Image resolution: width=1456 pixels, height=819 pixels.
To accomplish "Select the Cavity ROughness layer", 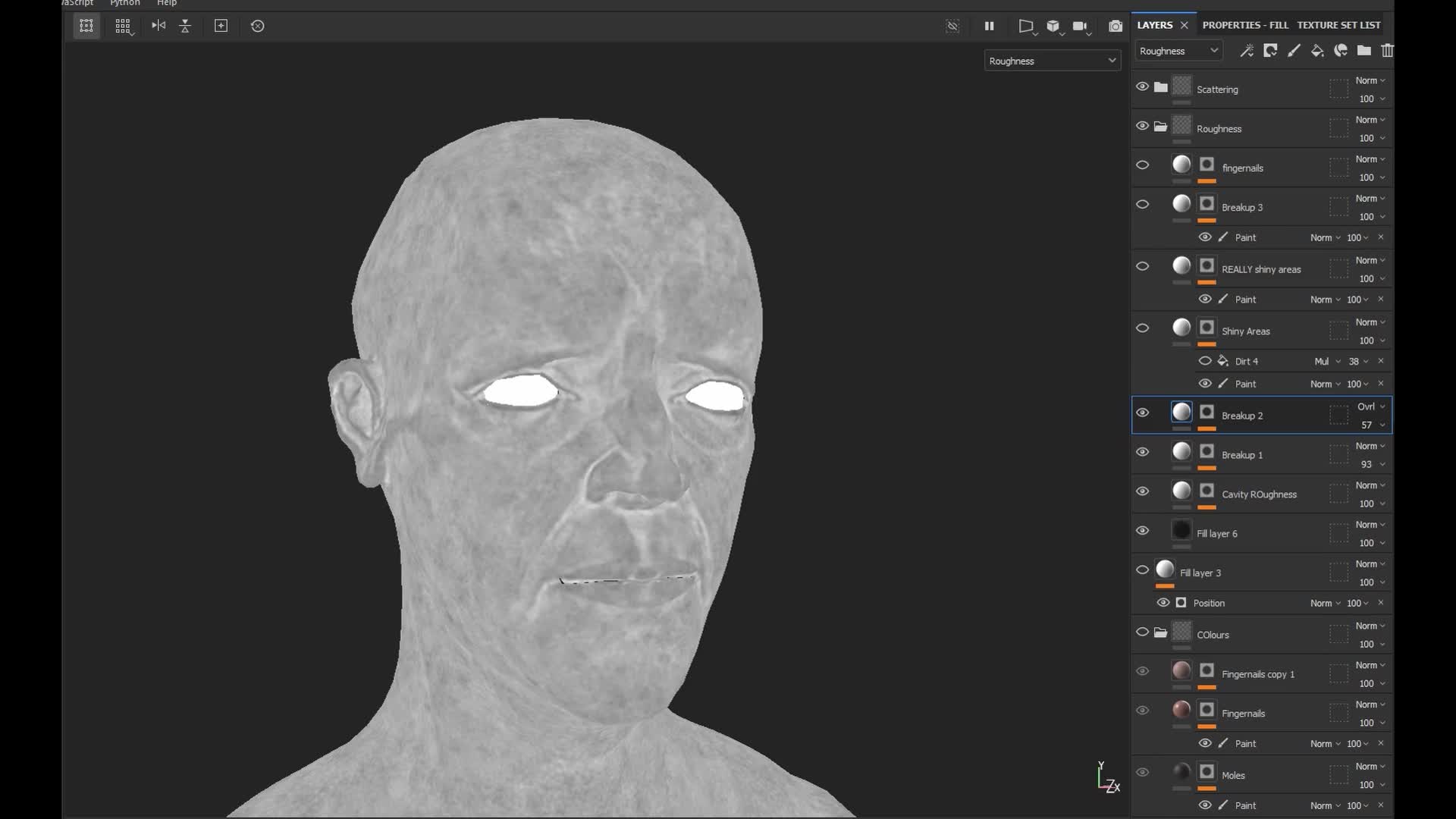I will tap(1259, 494).
